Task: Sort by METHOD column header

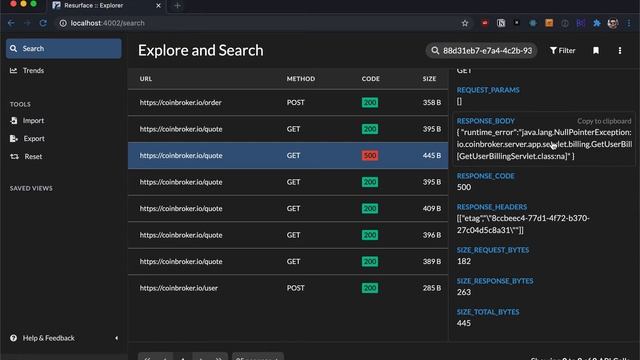Action: click(x=301, y=79)
